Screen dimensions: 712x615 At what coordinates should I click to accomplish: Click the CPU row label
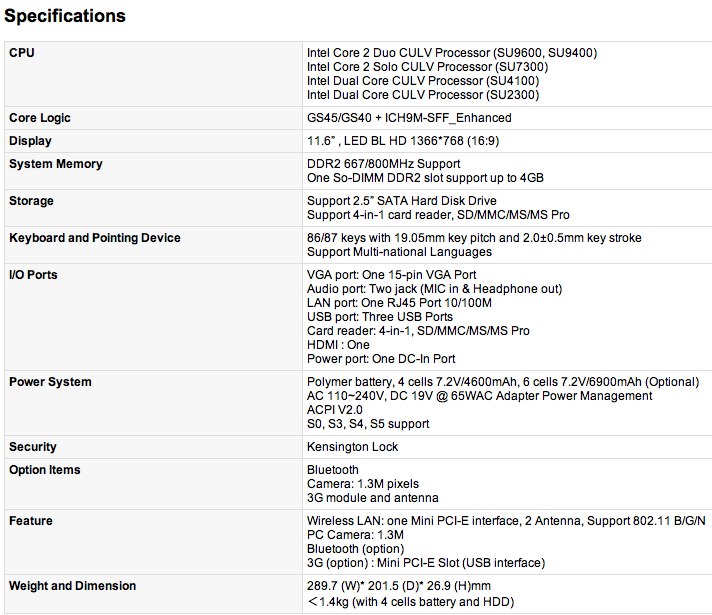(x=22, y=53)
